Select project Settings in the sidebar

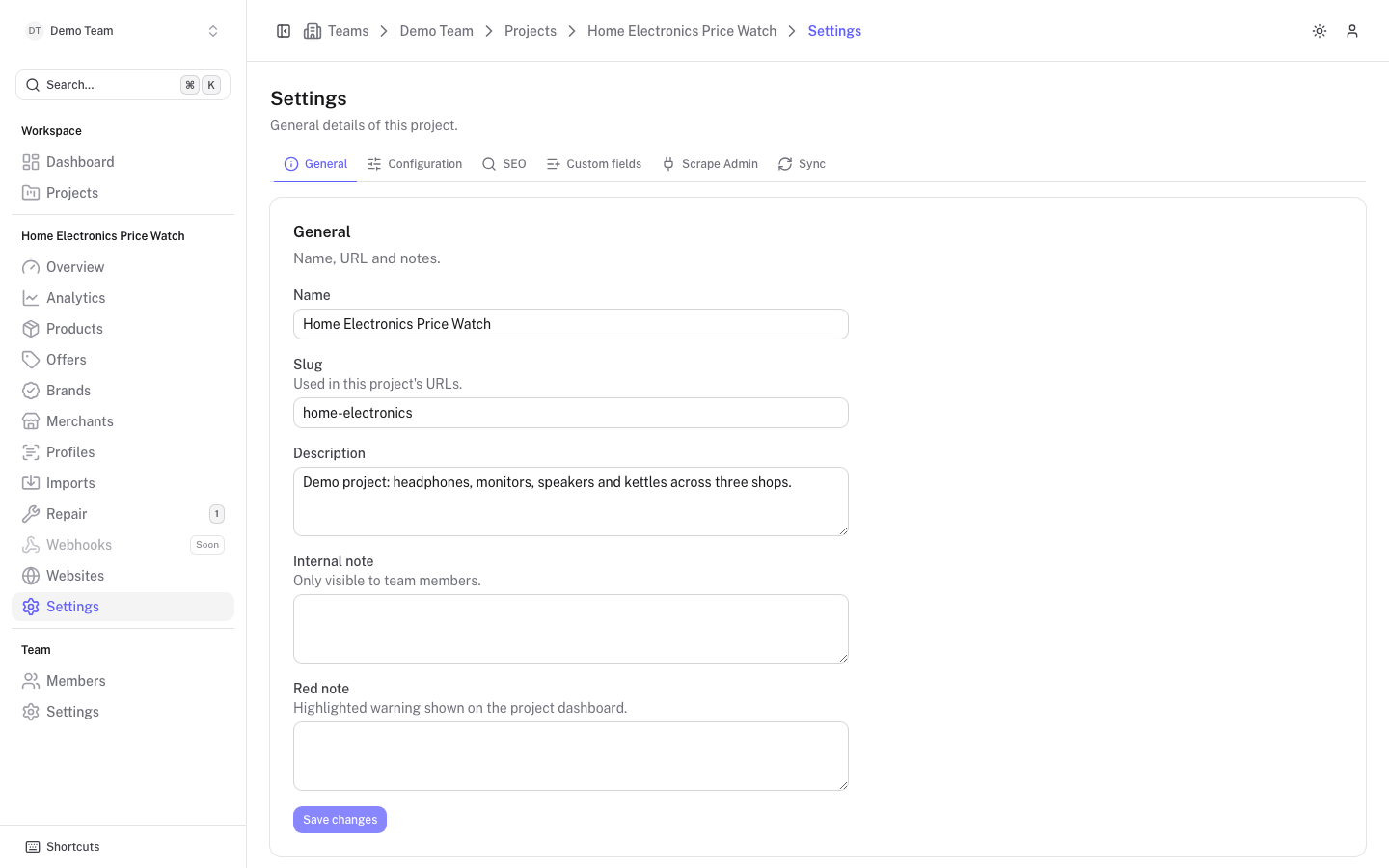coord(123,607)
